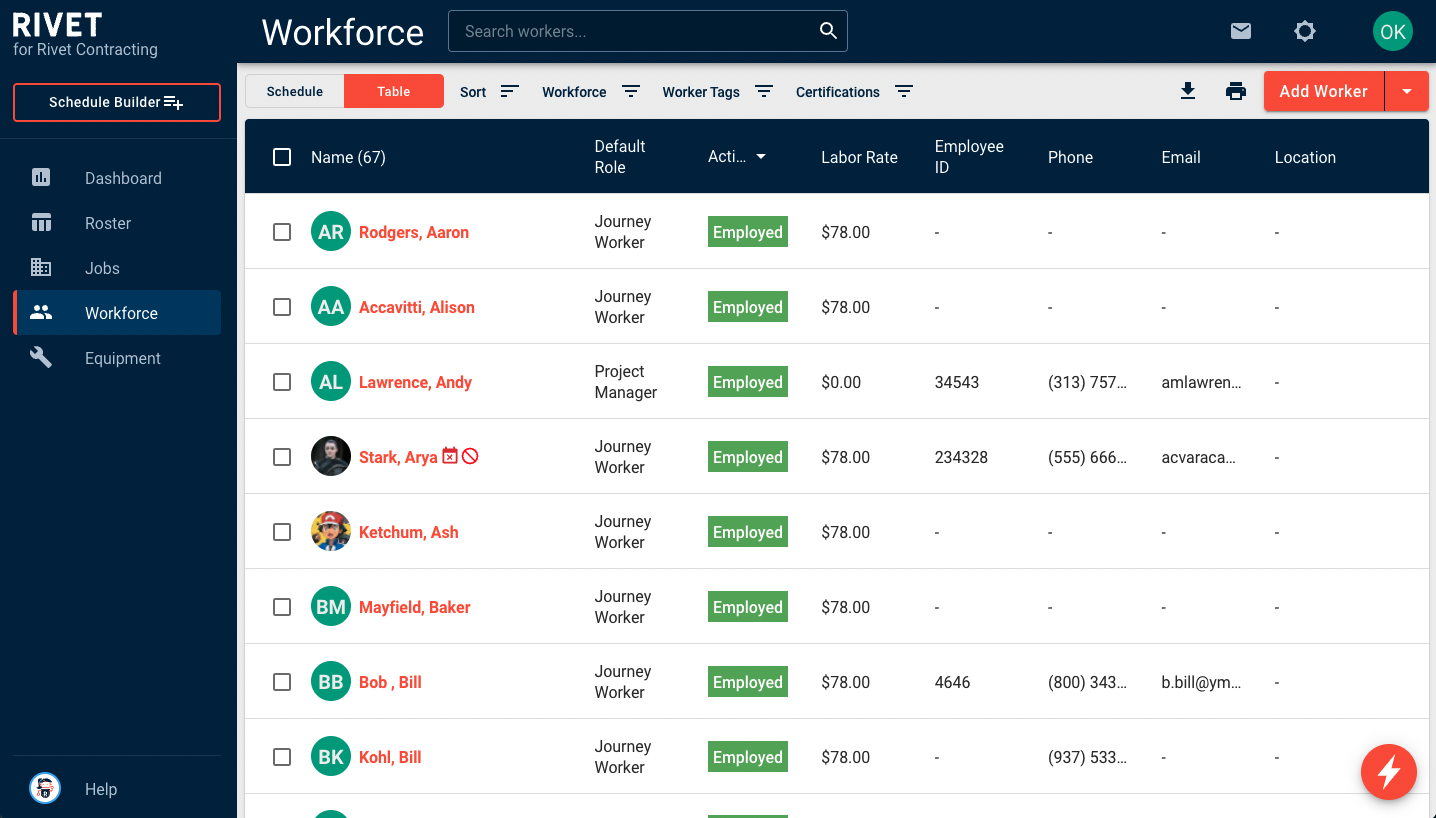Click Employee ID 234328 cell
The width and height of the screenshot is (1436, 818).
[961, 457]
